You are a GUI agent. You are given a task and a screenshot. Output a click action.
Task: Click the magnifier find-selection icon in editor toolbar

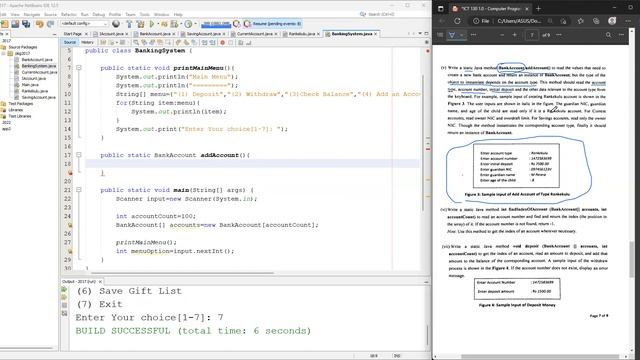tap(136, 42)
